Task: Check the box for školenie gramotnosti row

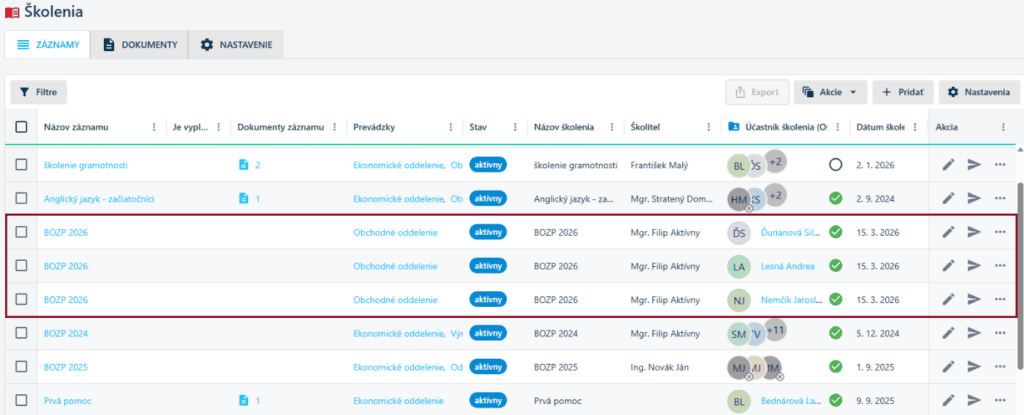Action: (22, 165)
